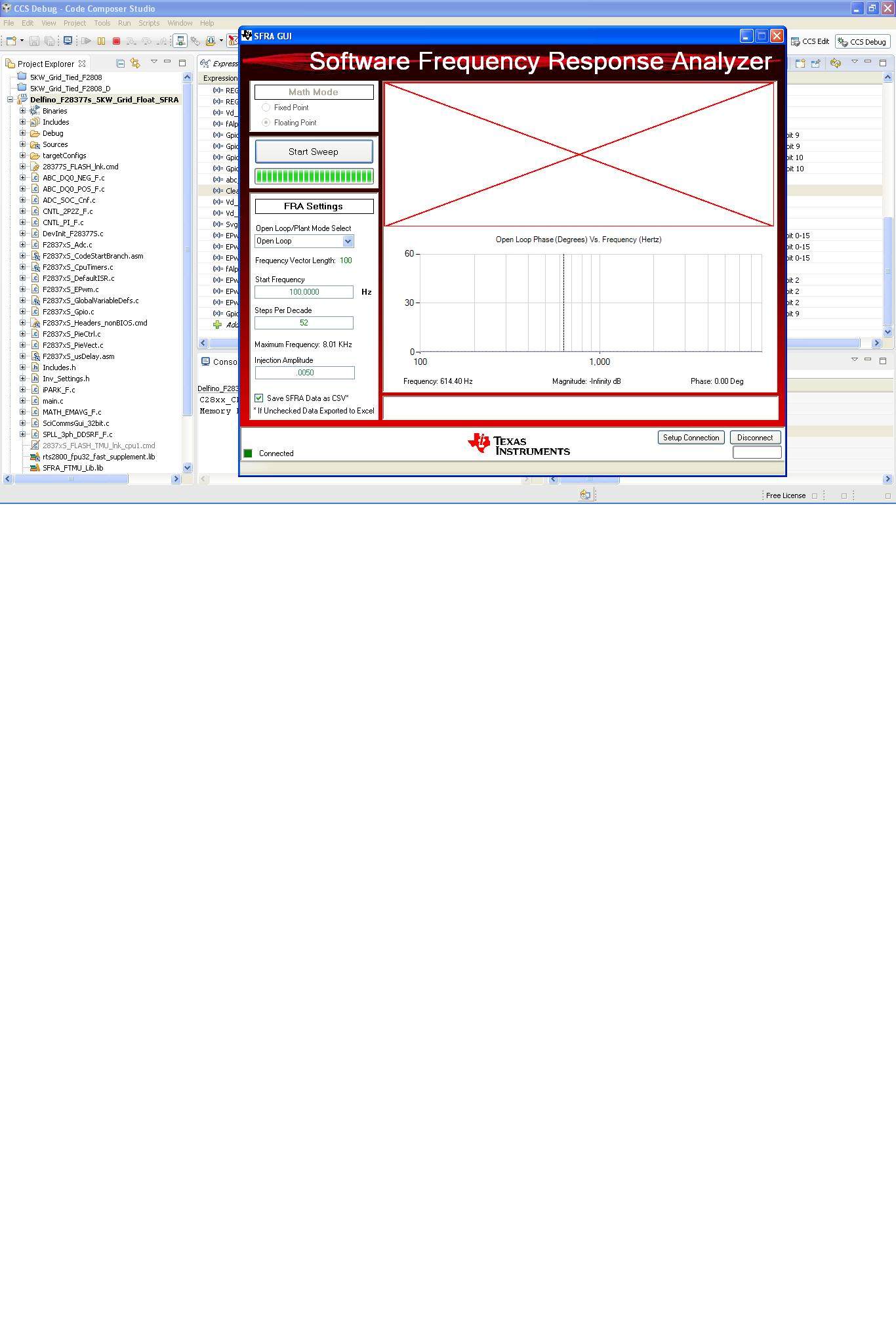The width and height of the screenshot is (896, 1344).
Task: Click the load program folder icon in toolbar
Action: pyautogui.click(x=211, y=41)
